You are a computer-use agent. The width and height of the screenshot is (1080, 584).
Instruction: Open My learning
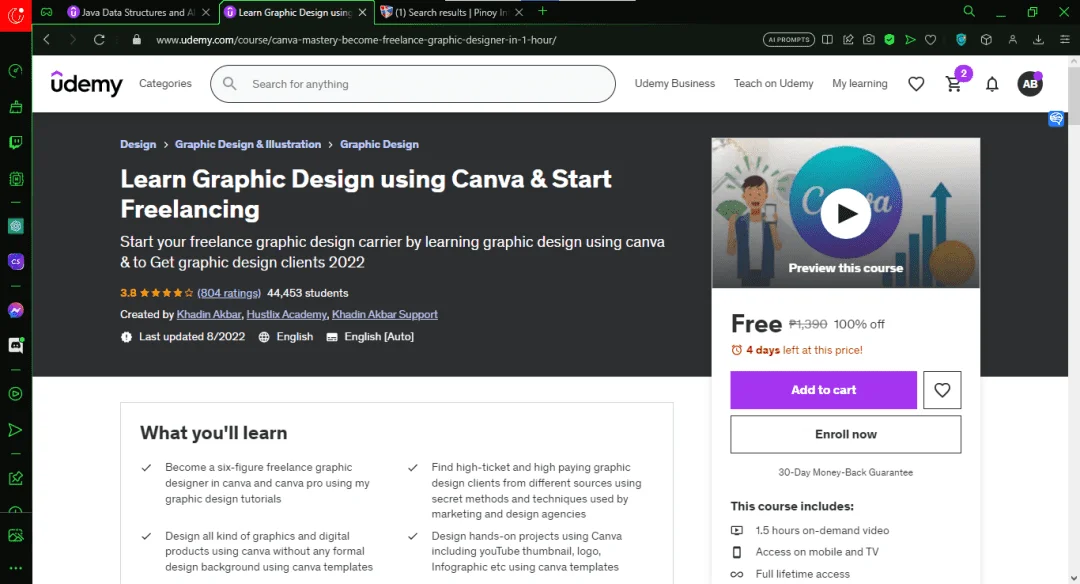(x=860, y=83)
